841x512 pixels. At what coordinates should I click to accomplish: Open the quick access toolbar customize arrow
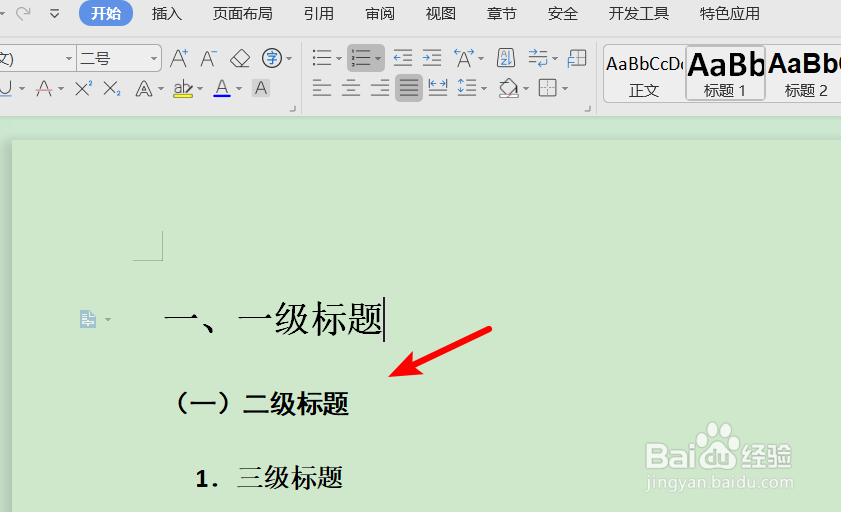(54, 14)
